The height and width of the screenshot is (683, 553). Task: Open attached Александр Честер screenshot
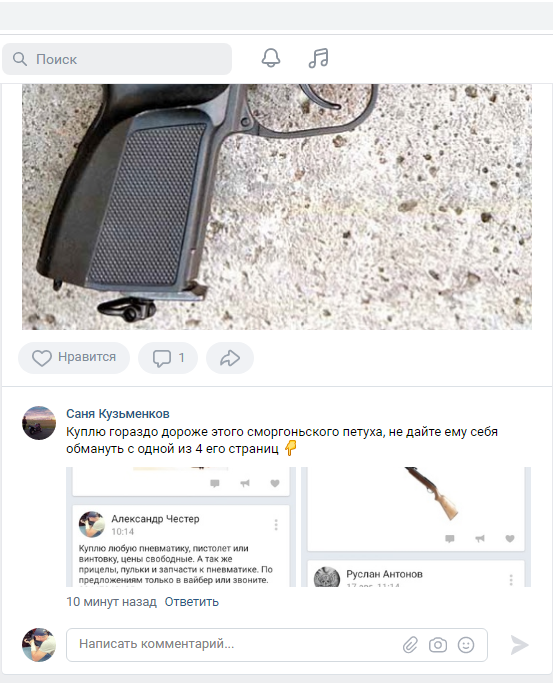click(181, 527)
